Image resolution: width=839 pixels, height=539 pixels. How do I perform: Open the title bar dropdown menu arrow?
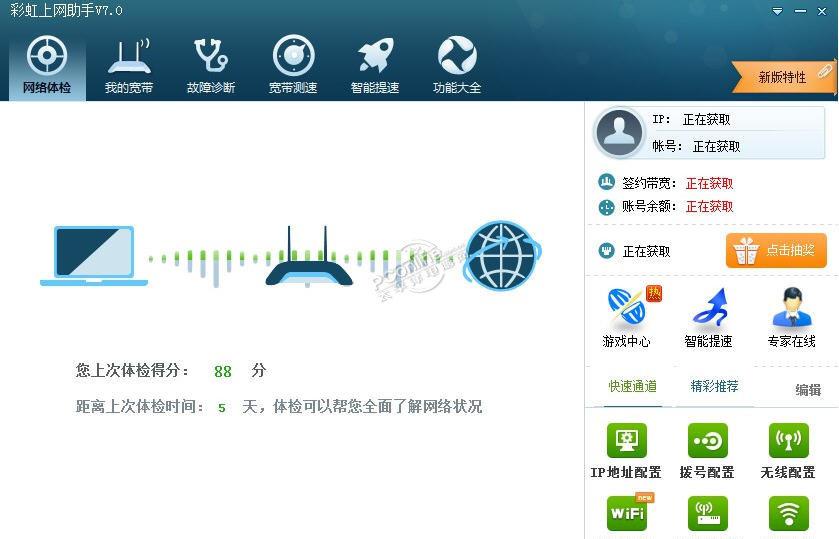[x=777, y=11]
